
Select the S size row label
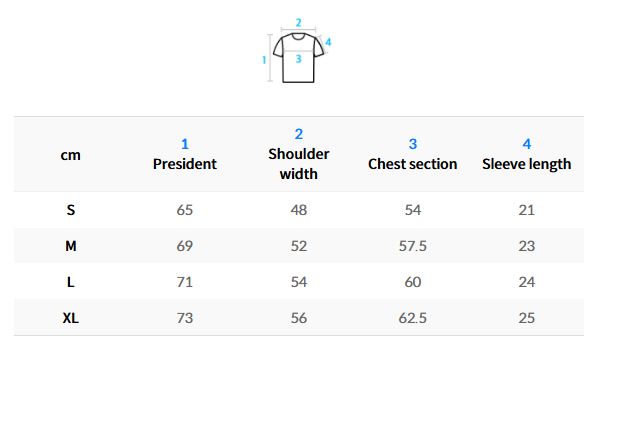coord(70,210)
